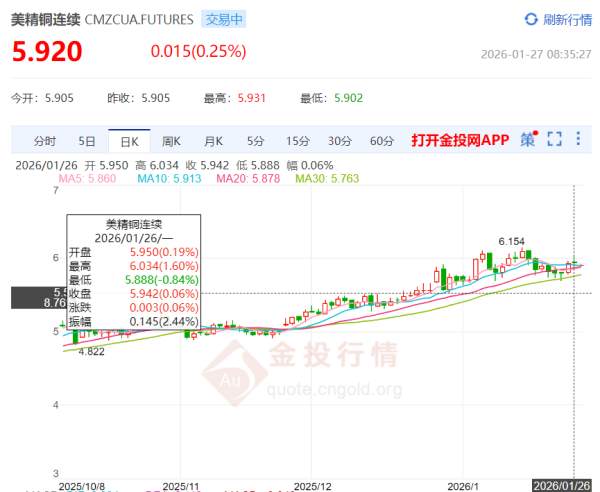Click the y-axis value 4 label
The height and width of the screenshot is (492, 600).
(x=56, y=405)
